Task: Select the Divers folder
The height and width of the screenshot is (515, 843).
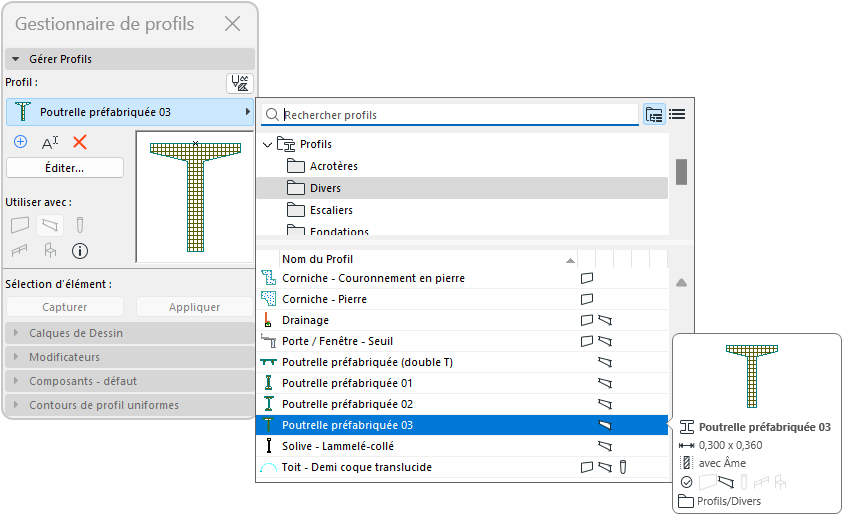Action: (462, 188)
